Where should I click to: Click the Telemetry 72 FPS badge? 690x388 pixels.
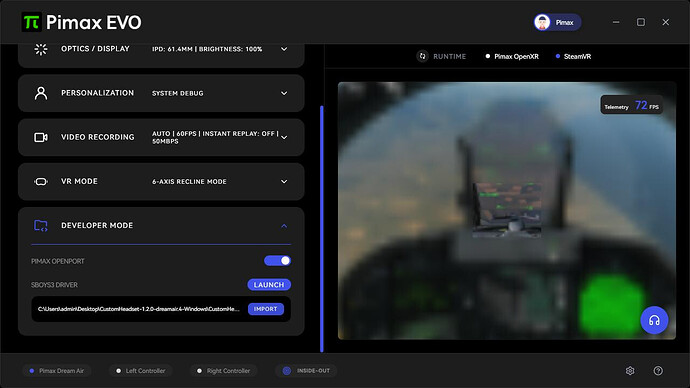coord(631,105)
